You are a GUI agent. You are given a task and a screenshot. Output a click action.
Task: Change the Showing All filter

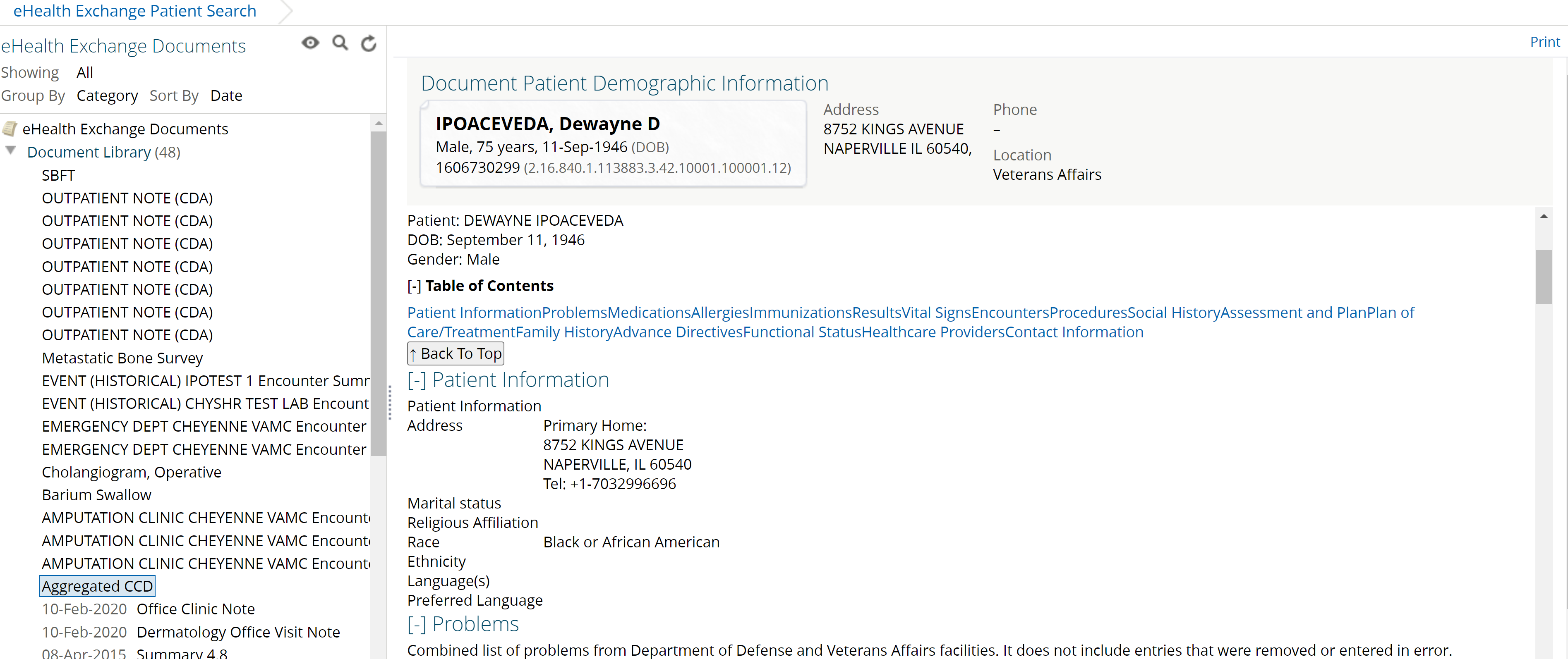[x=85, y=72]
